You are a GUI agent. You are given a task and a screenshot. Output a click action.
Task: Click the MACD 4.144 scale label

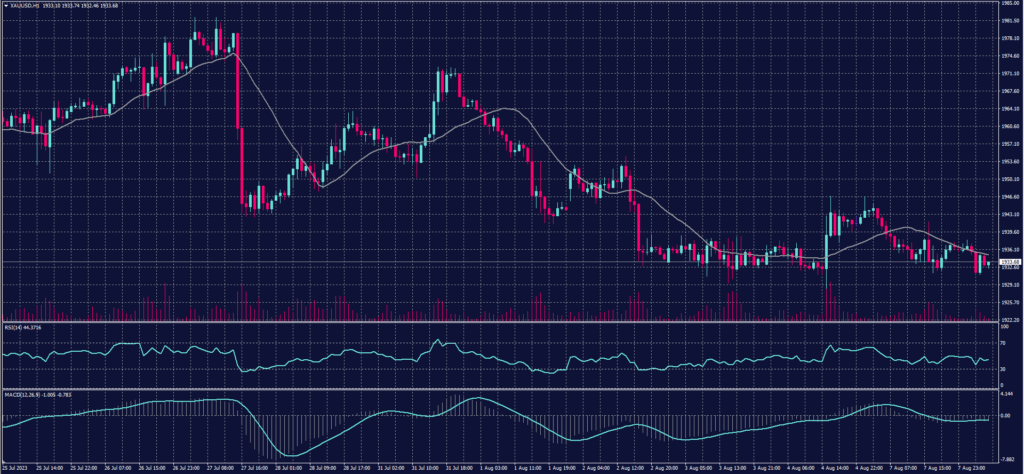click(1008, 397)
